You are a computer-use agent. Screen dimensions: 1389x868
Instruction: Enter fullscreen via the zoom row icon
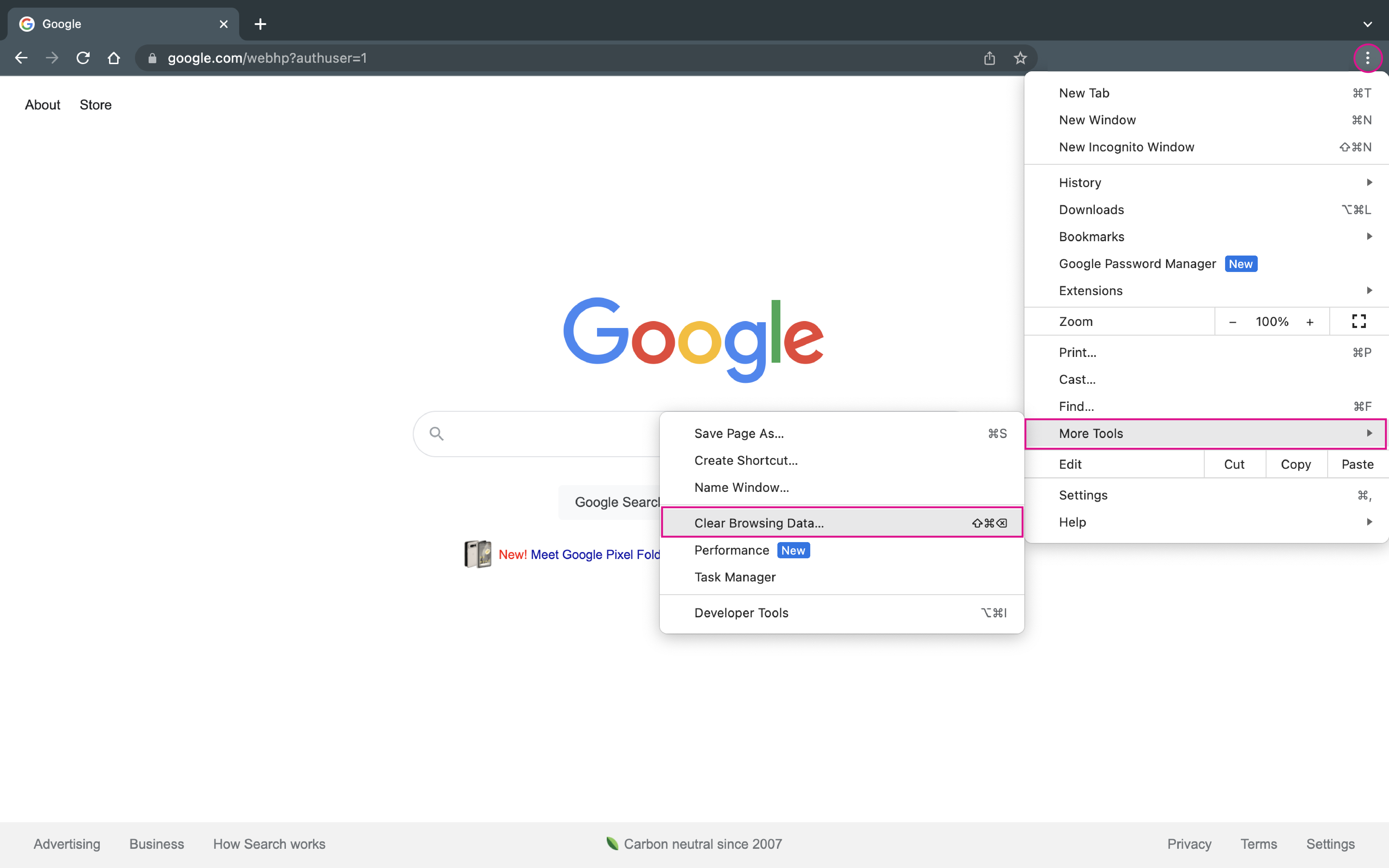[x=1359, y=322]
